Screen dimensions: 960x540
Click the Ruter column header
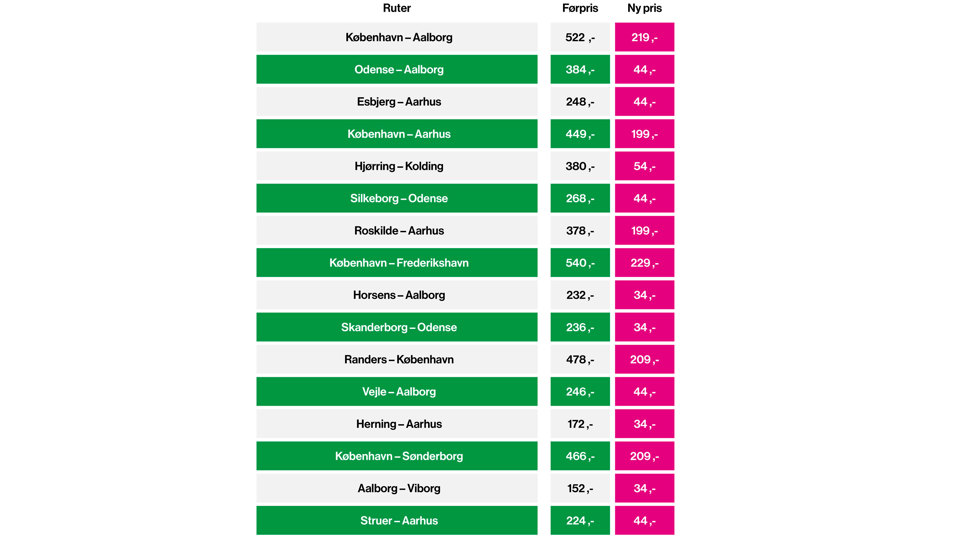(397, 9)
